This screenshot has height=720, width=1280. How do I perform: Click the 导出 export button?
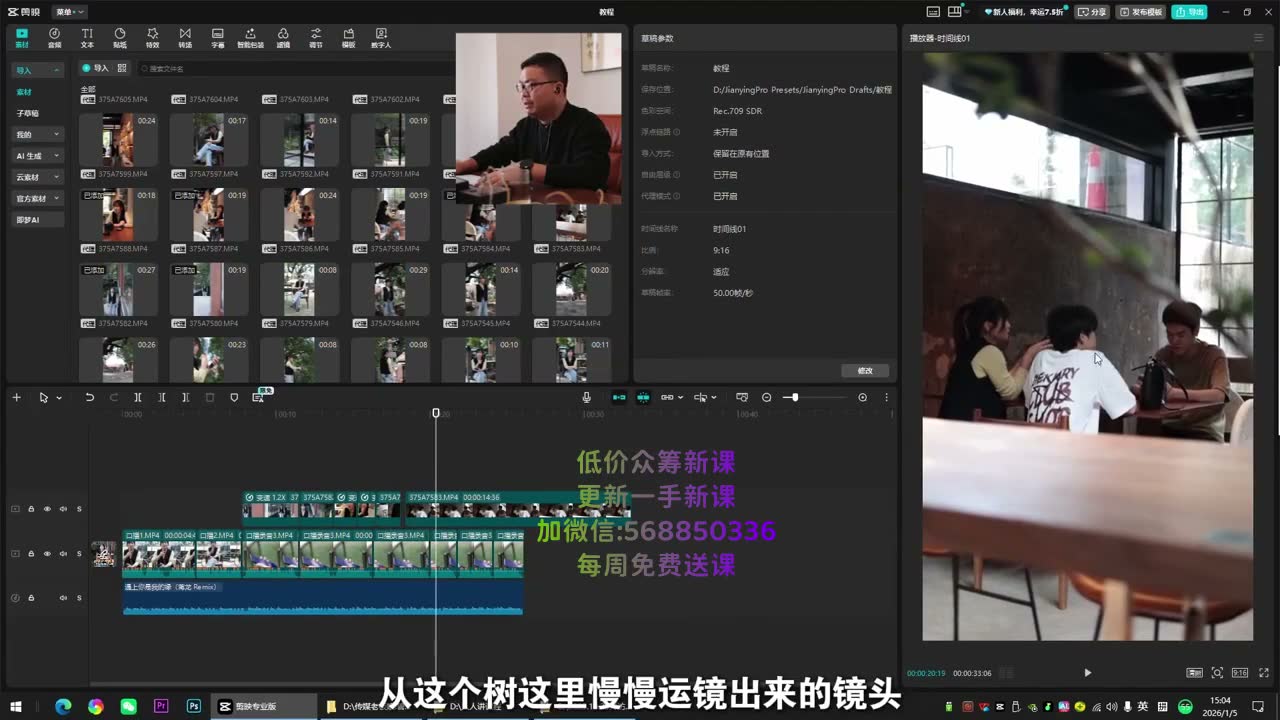click(1190, 12)
